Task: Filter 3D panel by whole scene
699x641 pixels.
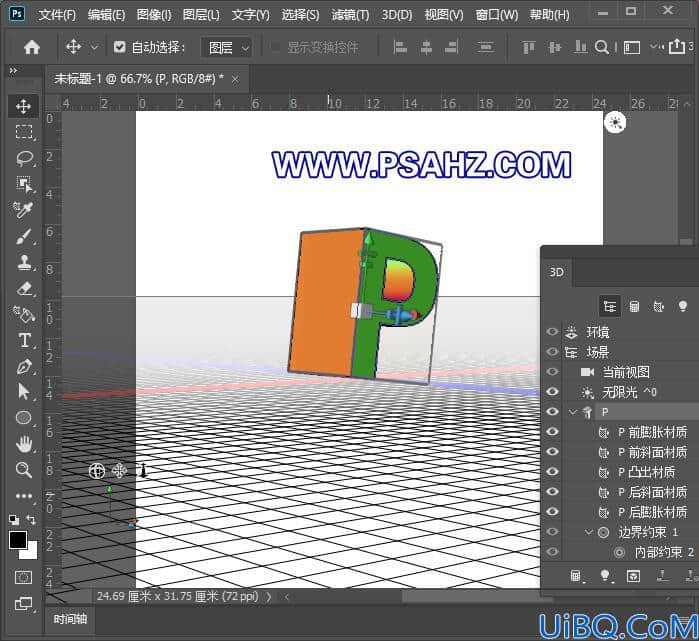Action: [x=609, y=306]
